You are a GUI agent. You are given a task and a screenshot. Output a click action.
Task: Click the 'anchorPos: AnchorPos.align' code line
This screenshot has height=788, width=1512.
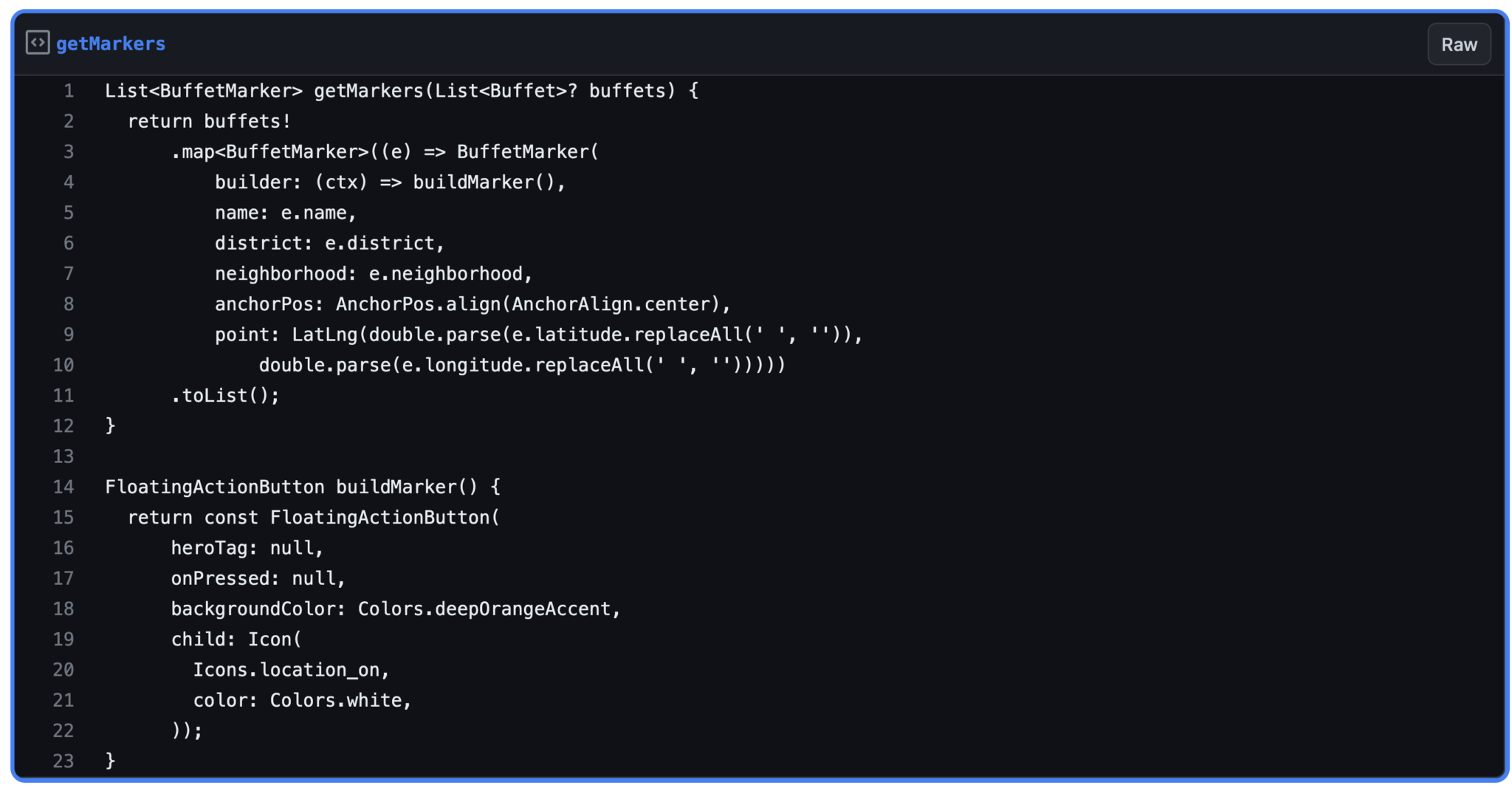point(472,304)
